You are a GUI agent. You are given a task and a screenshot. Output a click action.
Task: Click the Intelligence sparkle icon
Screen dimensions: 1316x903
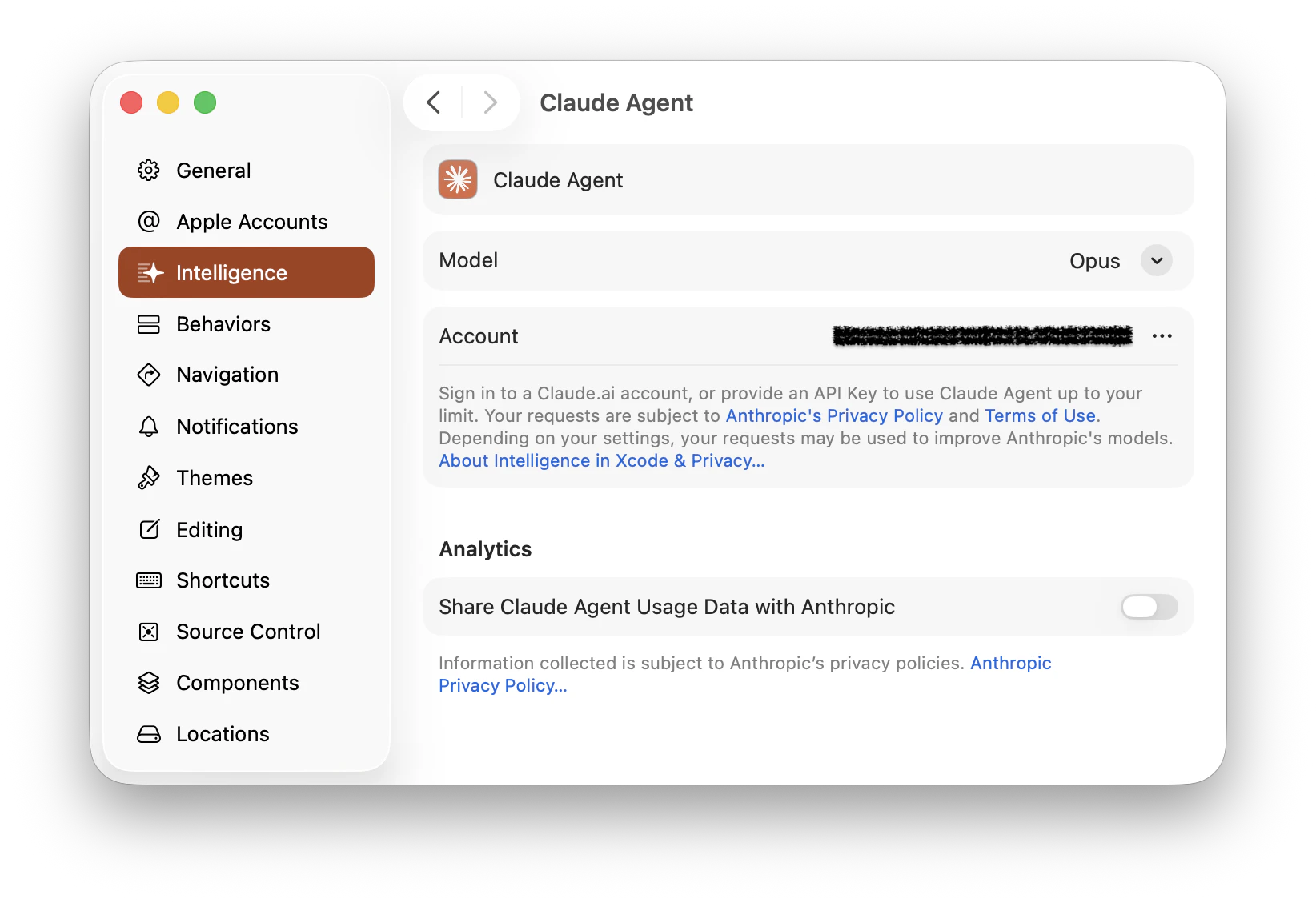click(x=150, y=273)
